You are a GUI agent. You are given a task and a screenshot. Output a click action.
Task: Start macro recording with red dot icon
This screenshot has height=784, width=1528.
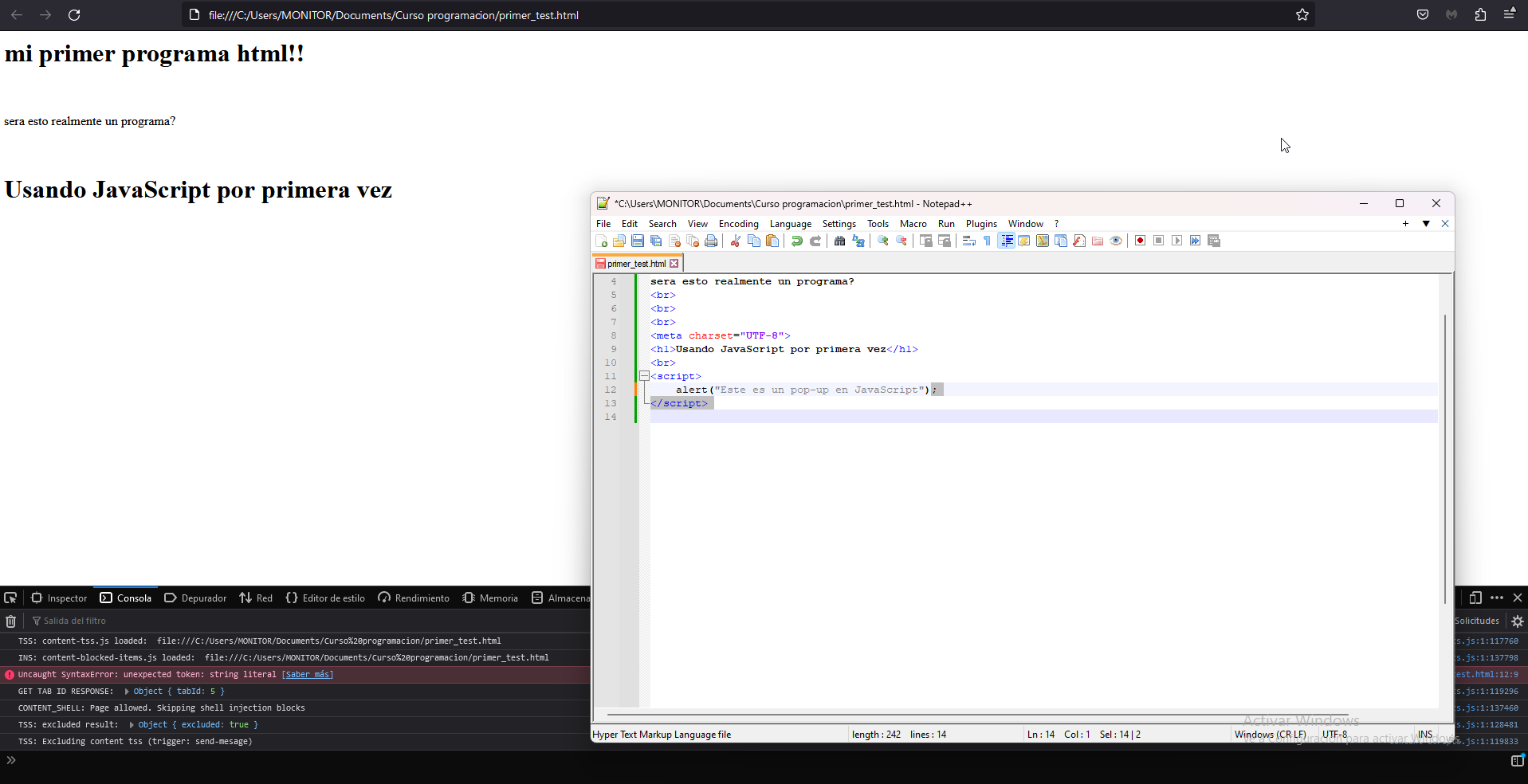click(1140, 241)
